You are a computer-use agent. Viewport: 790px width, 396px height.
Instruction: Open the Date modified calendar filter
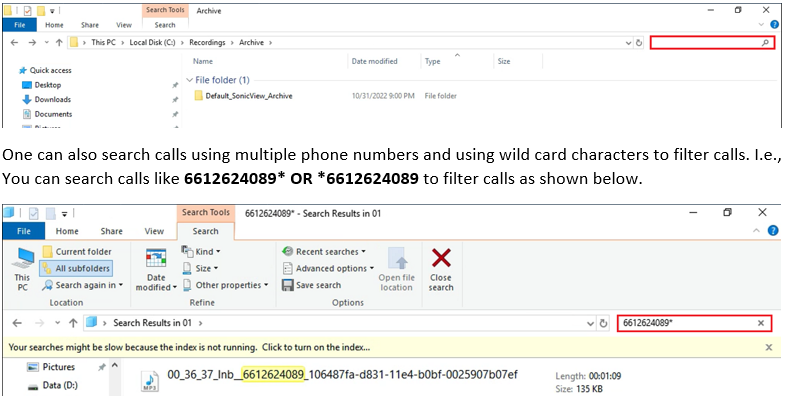tap(156, 270)
